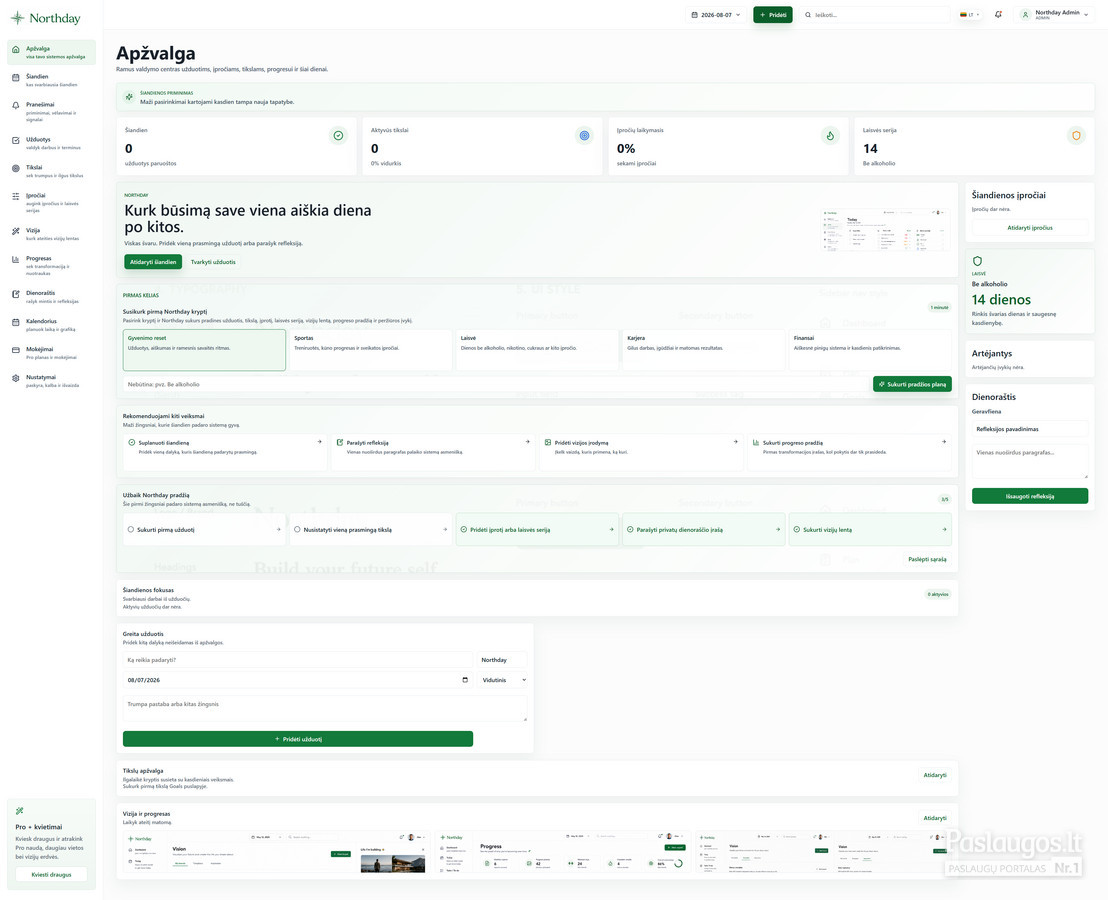Click the shield icon on Laisvės serija card
Screen dimensions: 1108x900
[1076, 136]
